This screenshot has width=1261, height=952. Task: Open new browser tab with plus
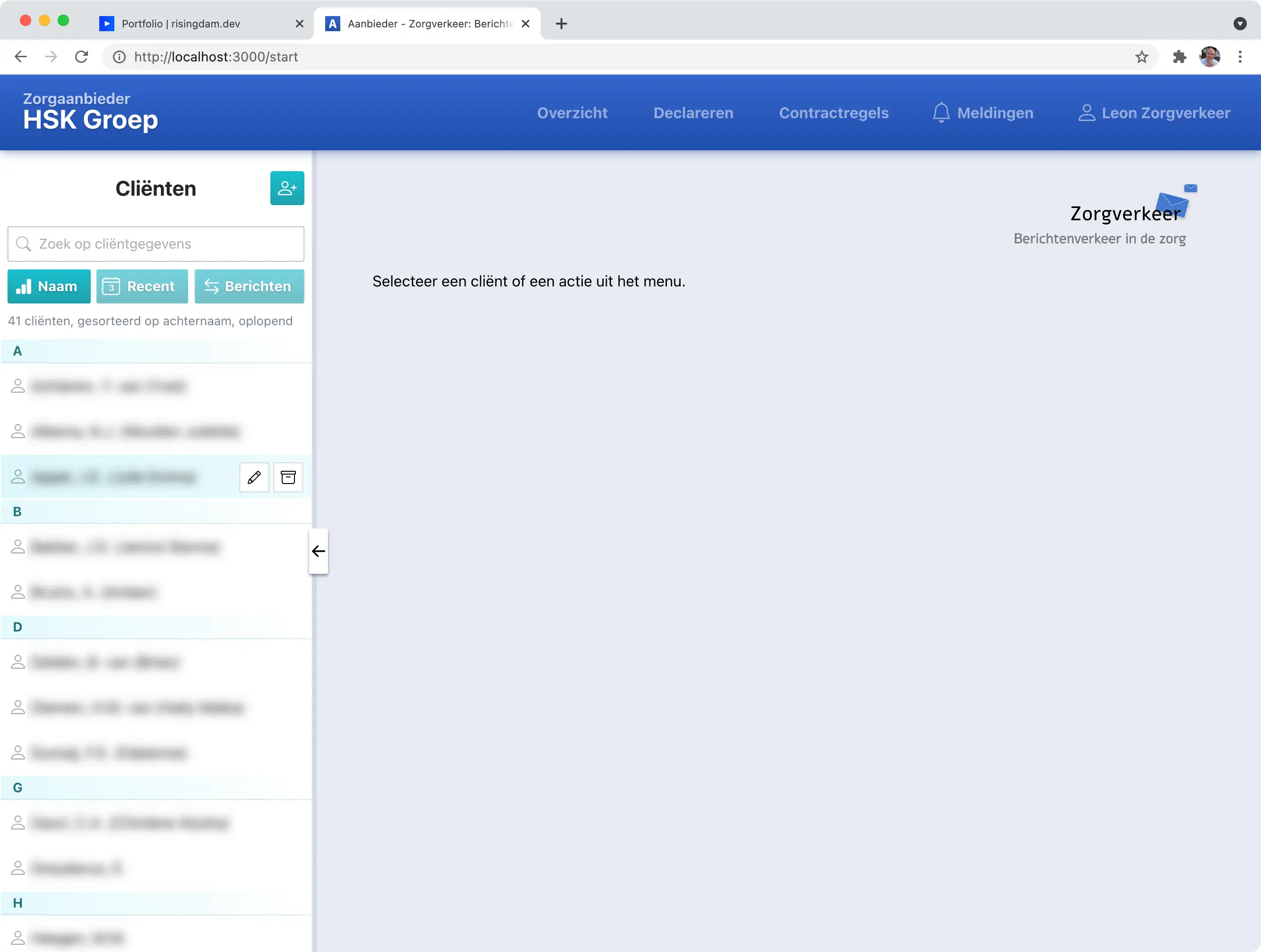(561, 23)
